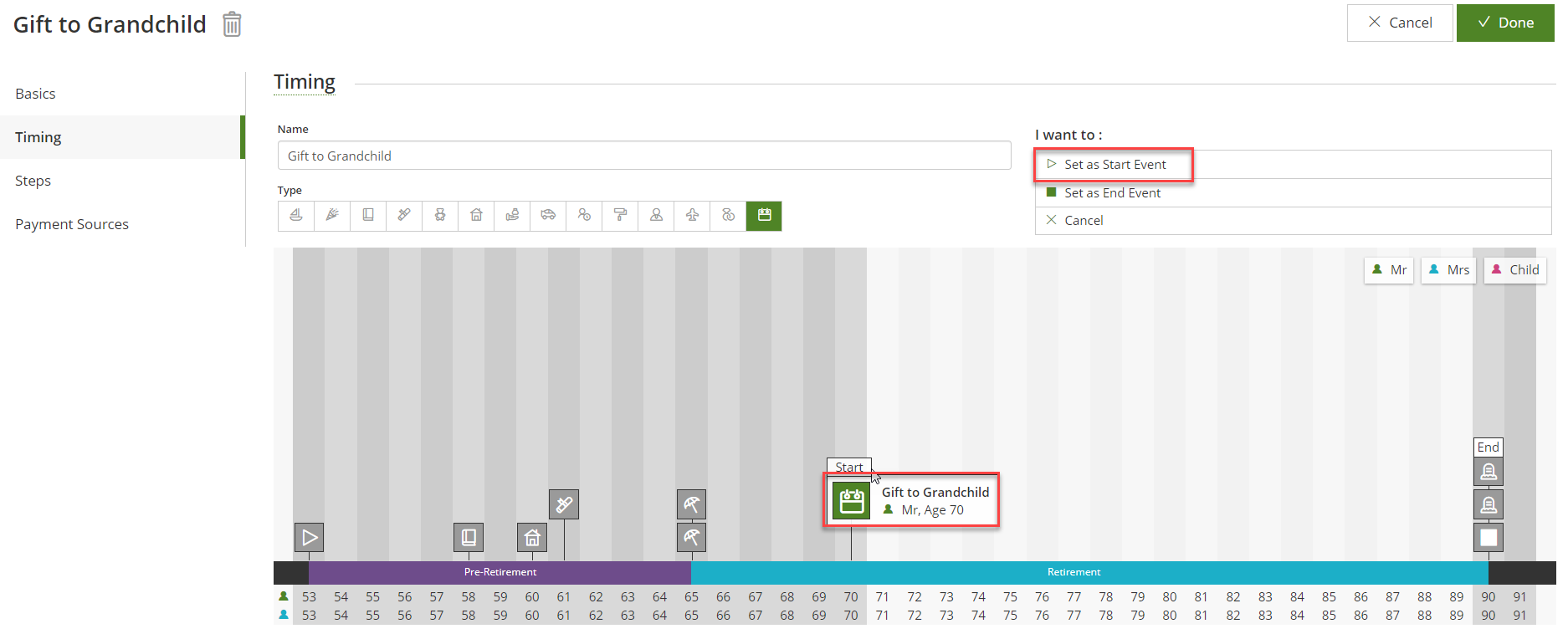Select Cancel in the I want to list
1568x634 pixels.
(x=1084, y=221)
